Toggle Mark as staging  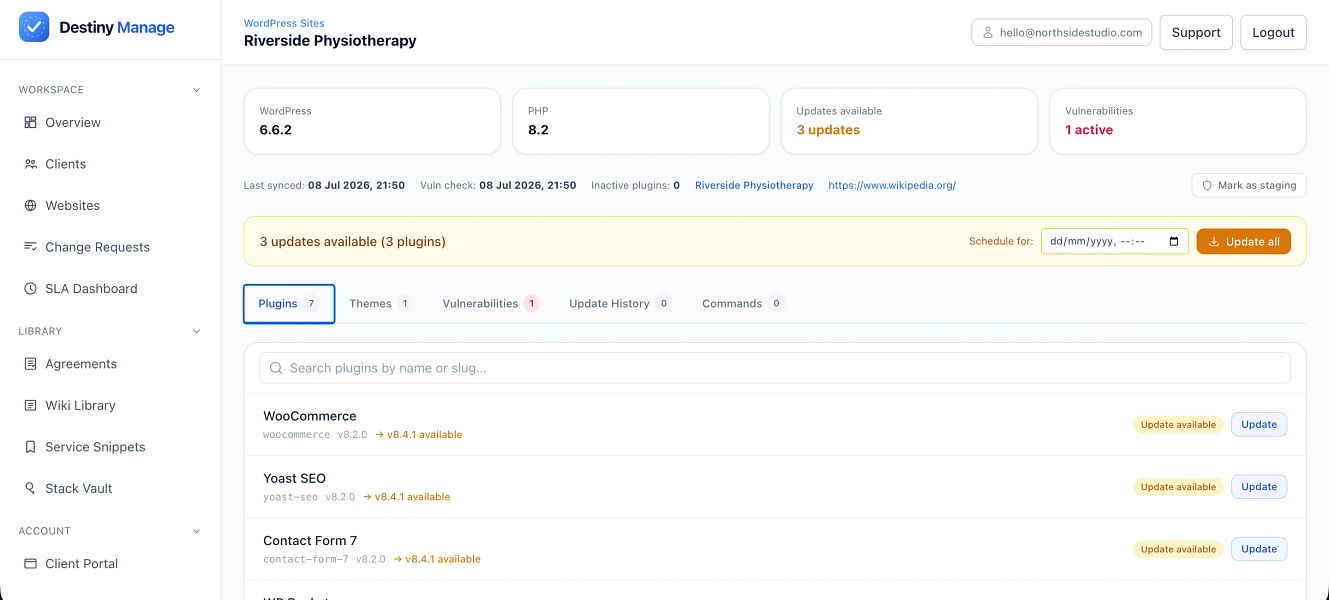[1249, 185]
